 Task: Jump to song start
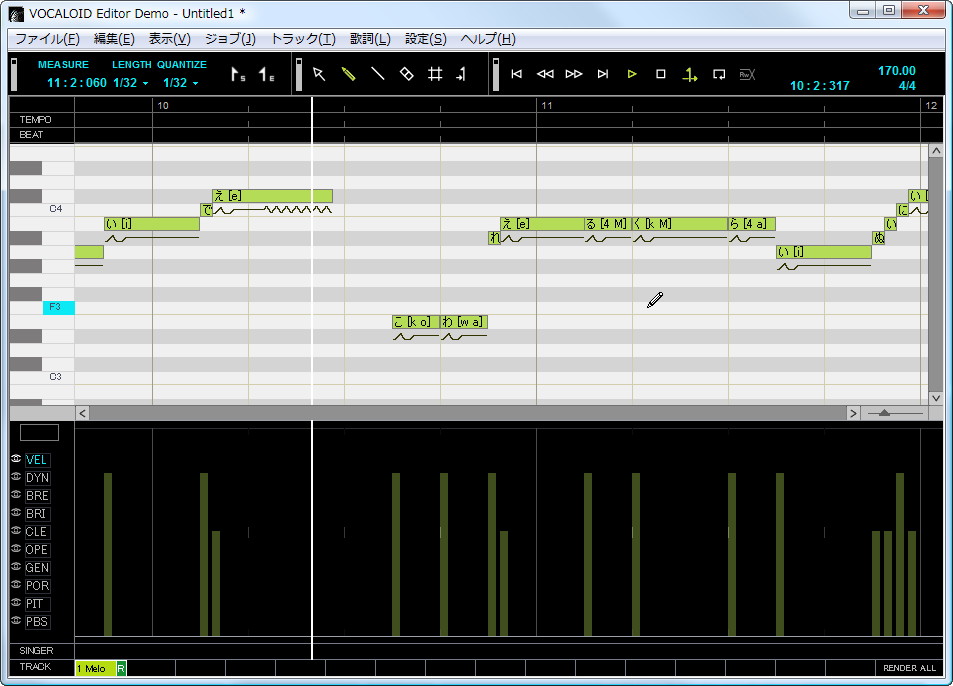coord(517,74)
